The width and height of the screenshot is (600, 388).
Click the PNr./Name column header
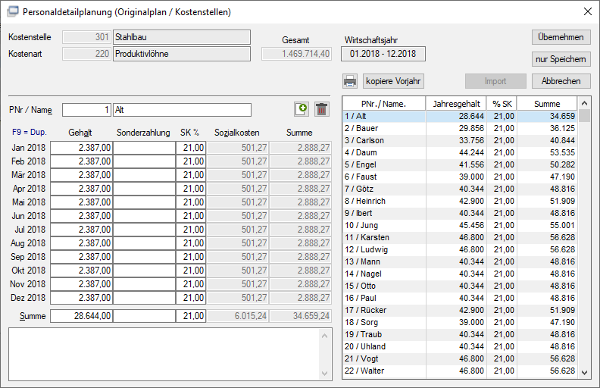(x=384, y=104)
